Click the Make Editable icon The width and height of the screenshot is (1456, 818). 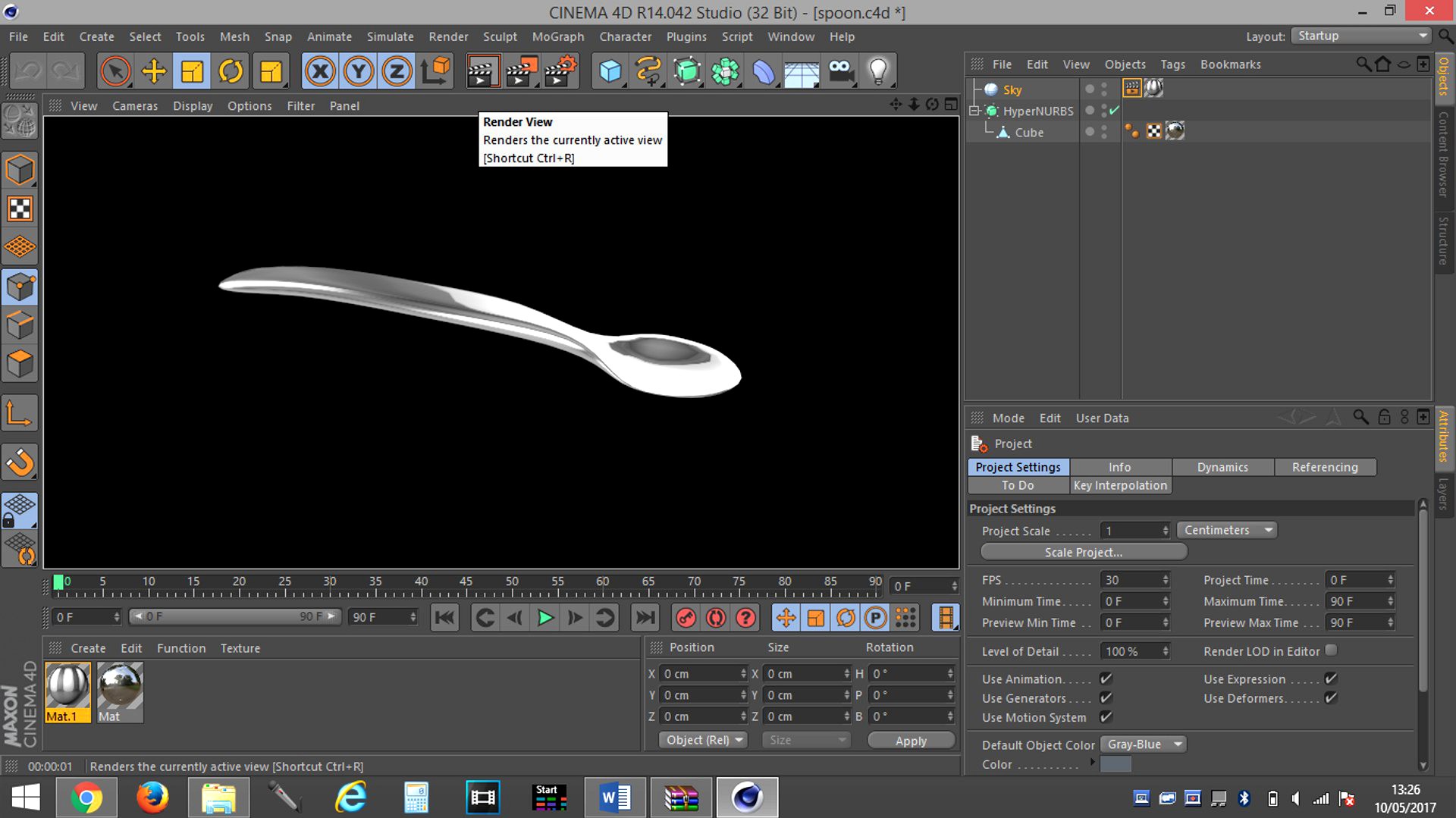tap(20, 121)
